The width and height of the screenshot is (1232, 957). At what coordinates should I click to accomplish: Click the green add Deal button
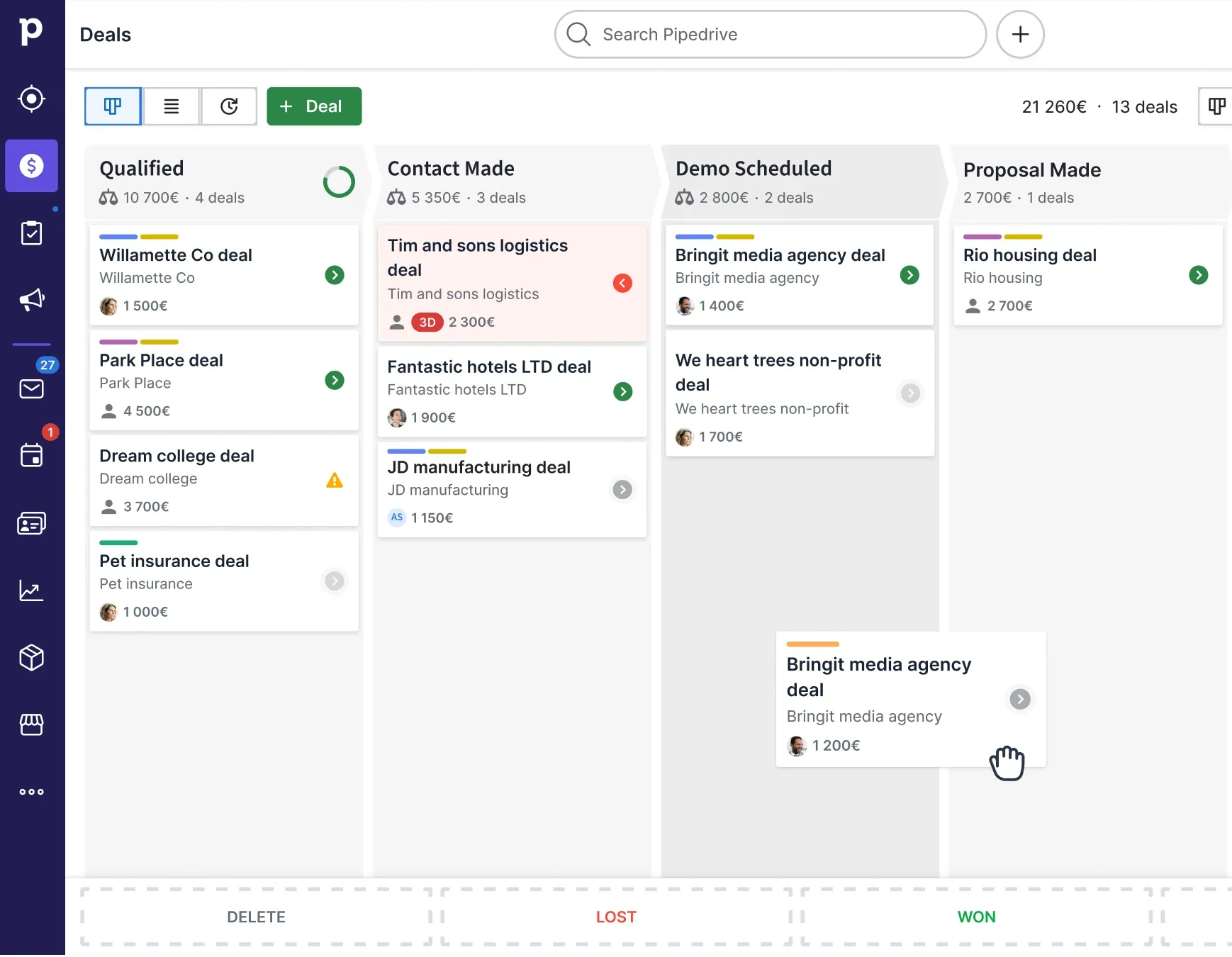coord(314,106)
